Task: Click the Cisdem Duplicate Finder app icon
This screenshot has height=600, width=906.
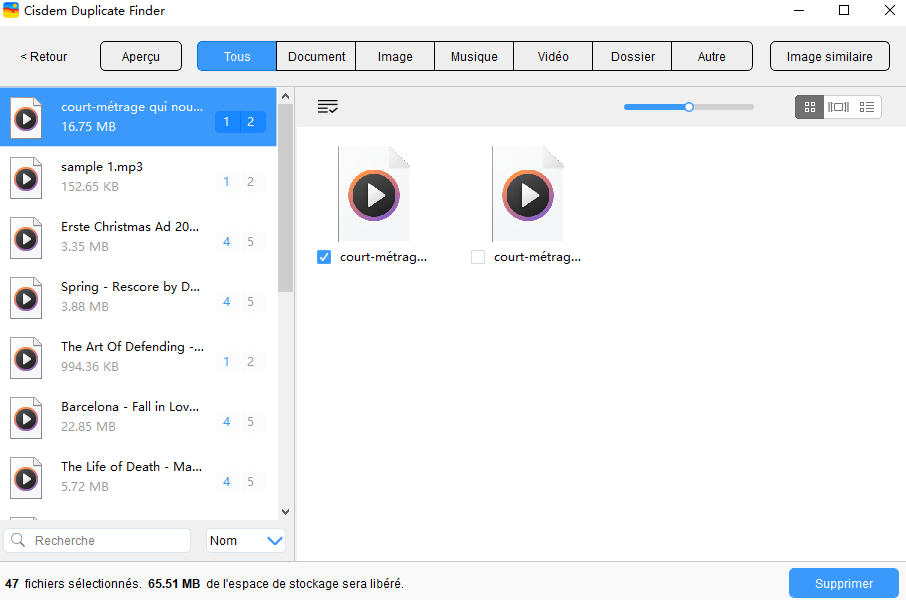Action: 11,10
